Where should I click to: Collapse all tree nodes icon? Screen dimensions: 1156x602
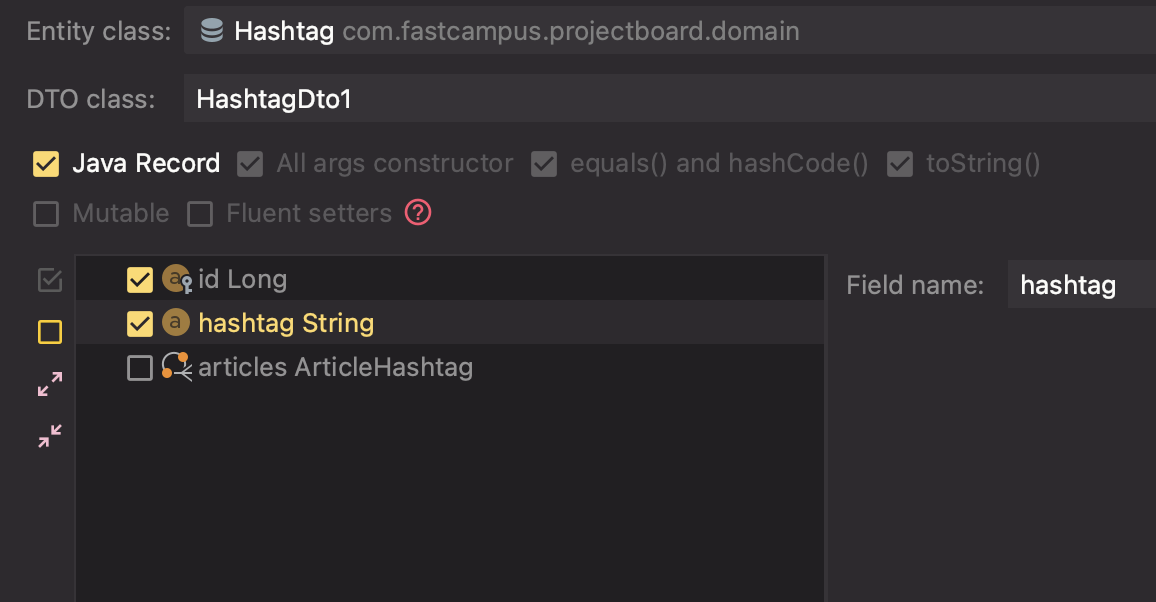click(49, 436)
